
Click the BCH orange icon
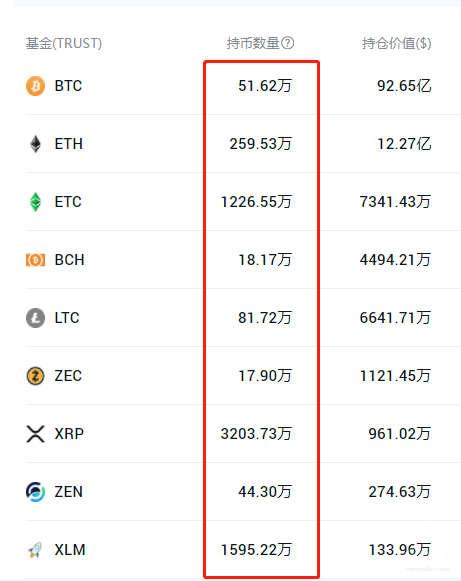click(35, 260)
